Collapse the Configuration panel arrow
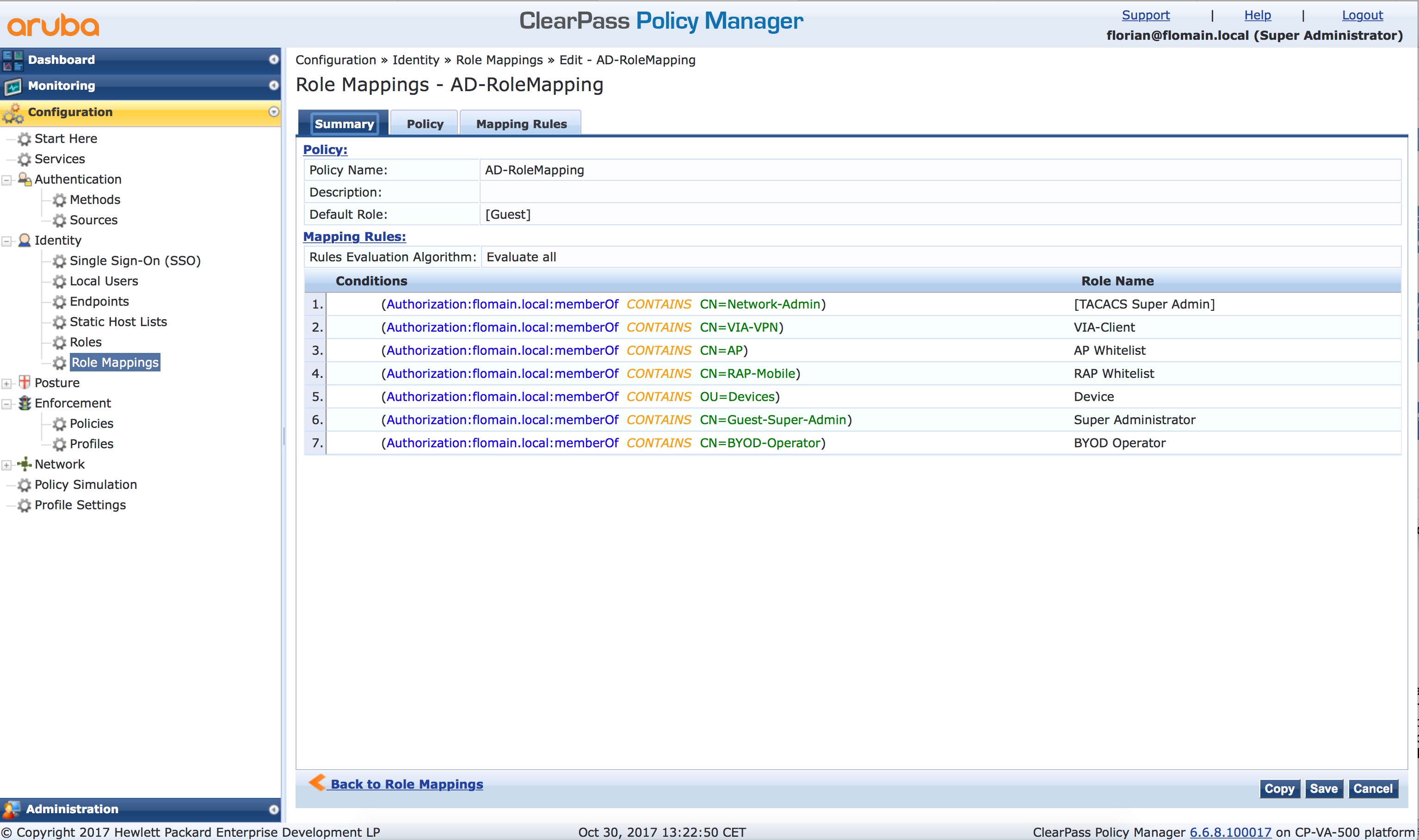 (273, 111)
